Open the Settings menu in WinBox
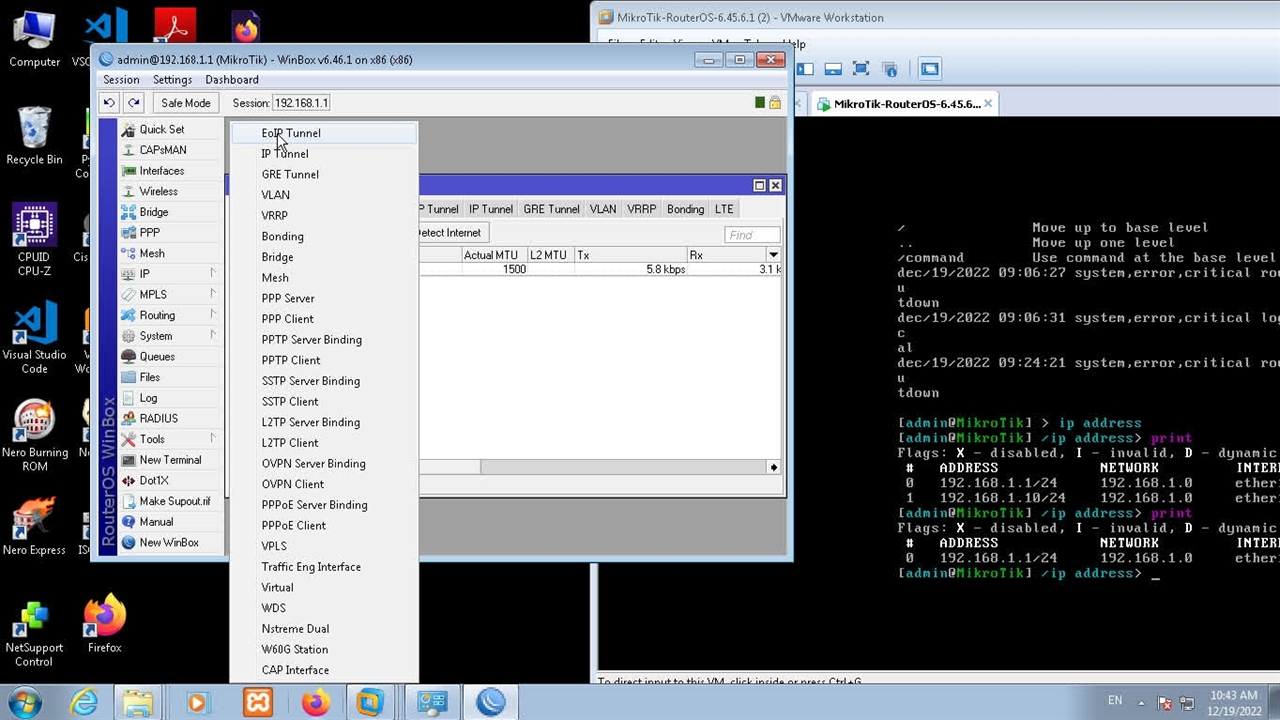1280x720 pixels. 172,80
